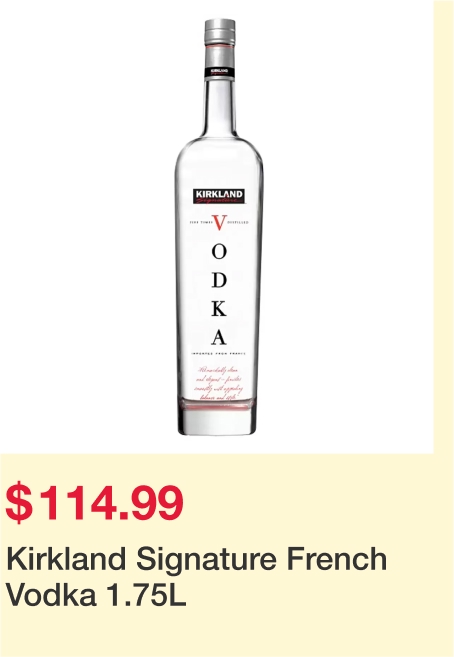Click the letter D on the bottle
Viewport: 454px width, 657px height.
pyautogui.click(x=219, y=280)
